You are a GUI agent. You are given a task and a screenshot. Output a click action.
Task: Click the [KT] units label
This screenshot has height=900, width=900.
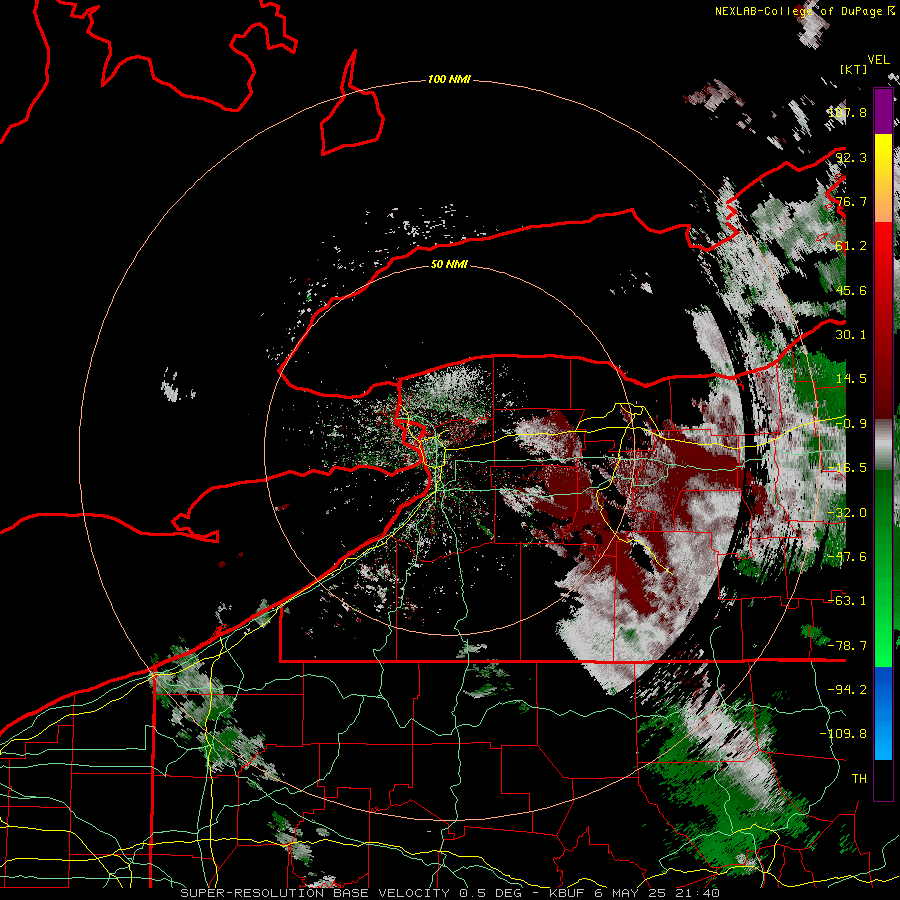[854, 69]
